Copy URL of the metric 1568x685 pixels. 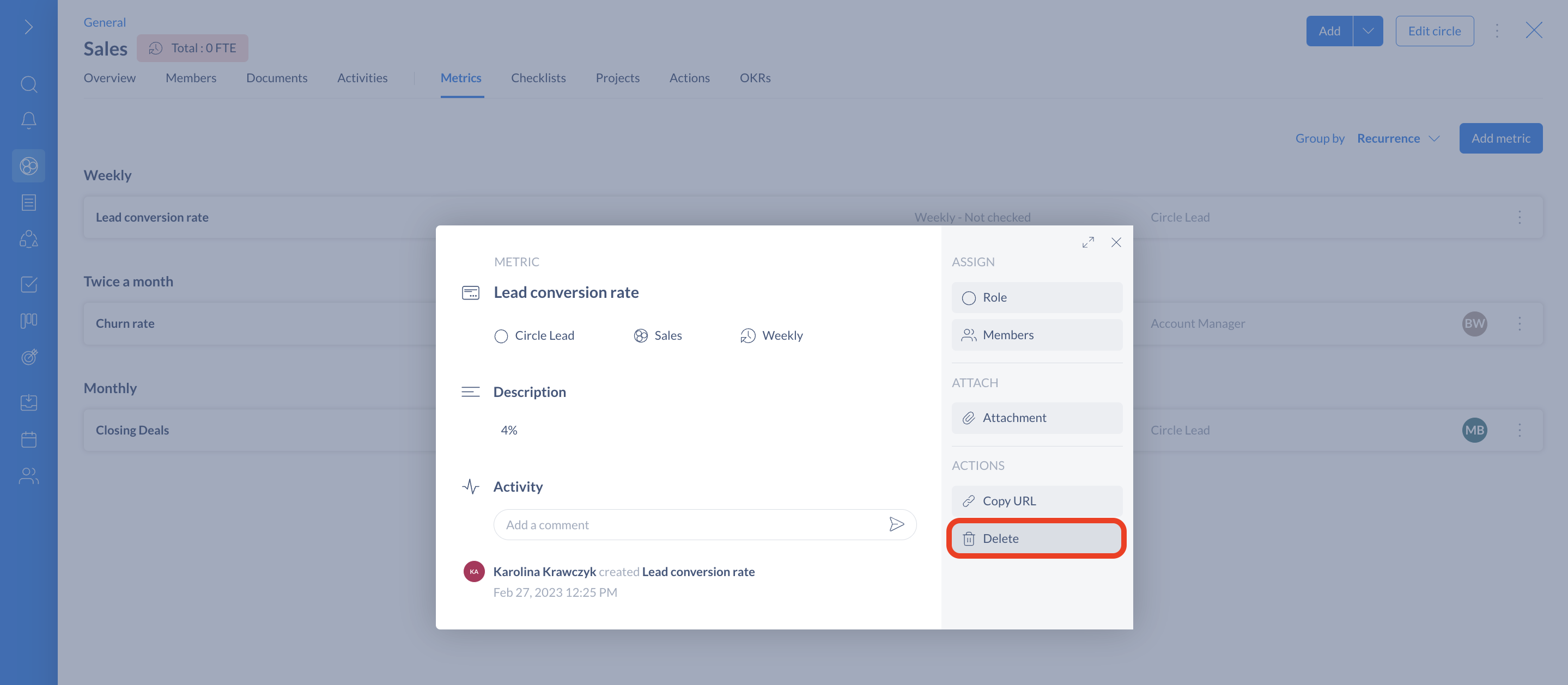1037,501
